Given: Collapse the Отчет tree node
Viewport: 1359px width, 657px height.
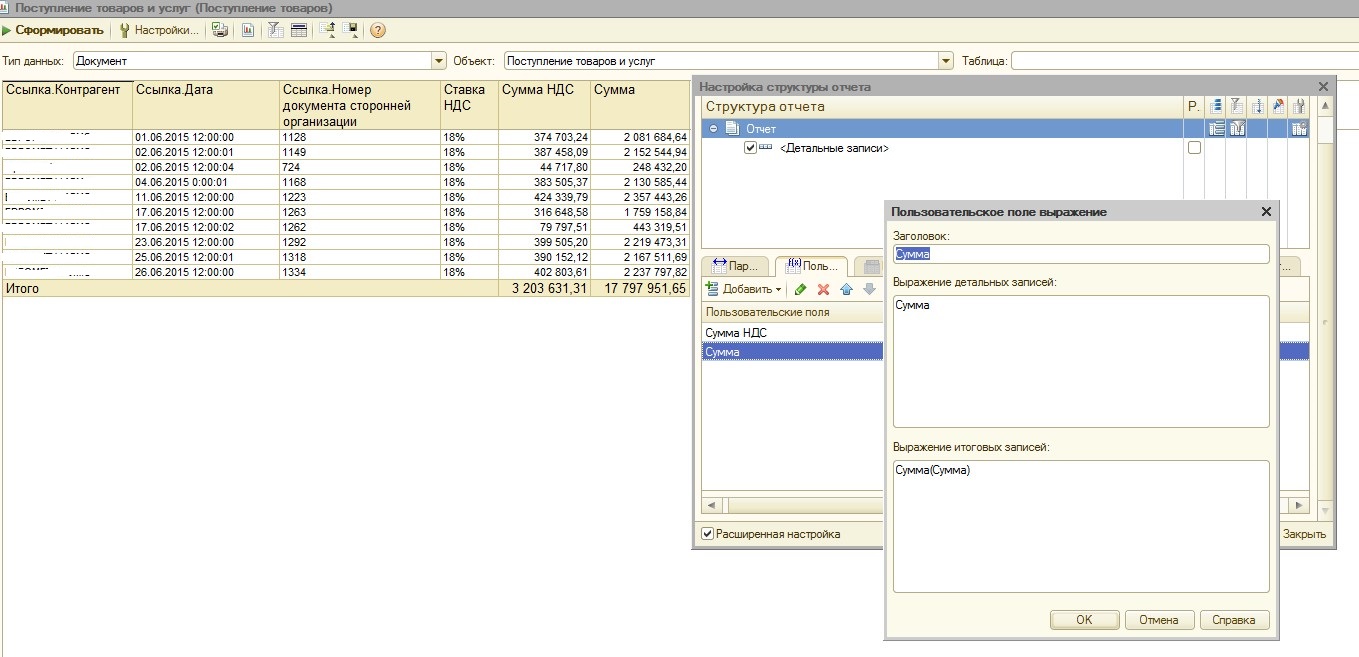Looking at the screenshot, I should [714, 129].
